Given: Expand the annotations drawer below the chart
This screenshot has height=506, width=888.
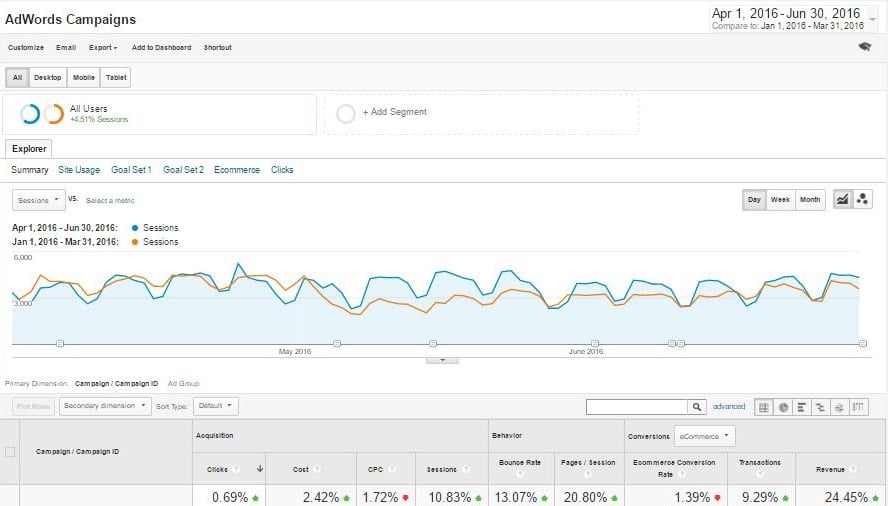Looking at the screenshot, I should [442, 360].
